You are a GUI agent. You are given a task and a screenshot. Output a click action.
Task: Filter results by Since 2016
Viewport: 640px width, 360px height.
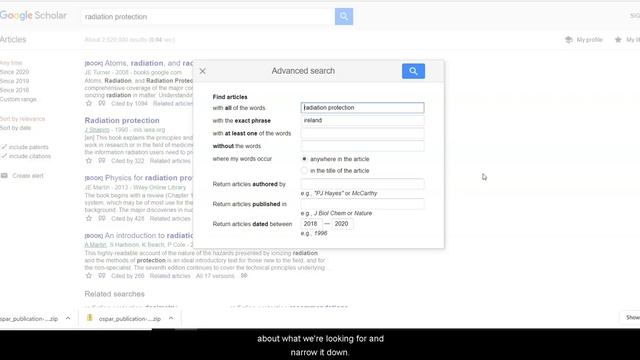click(14, 90)
